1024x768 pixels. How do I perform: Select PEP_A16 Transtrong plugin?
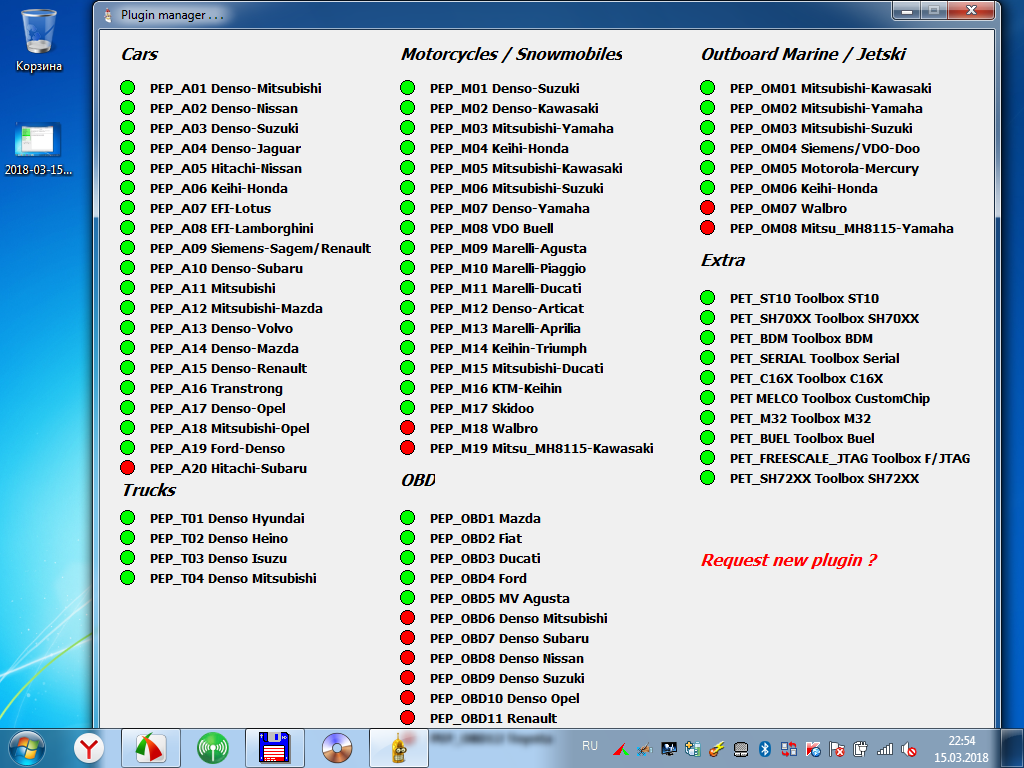pyautogui.click(x=216, y=388)
